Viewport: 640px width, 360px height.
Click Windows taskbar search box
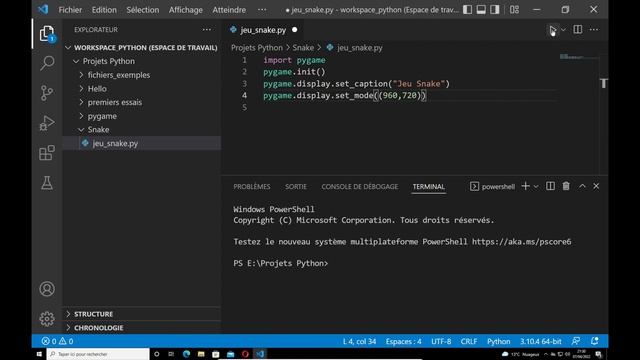(x=98, y=354)
